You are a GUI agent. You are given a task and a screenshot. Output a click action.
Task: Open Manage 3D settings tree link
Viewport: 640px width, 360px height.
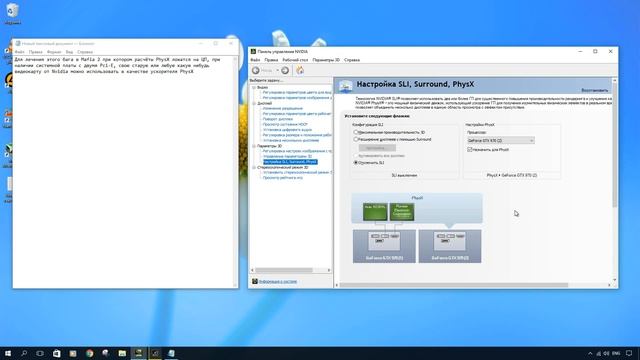(287, 156)
